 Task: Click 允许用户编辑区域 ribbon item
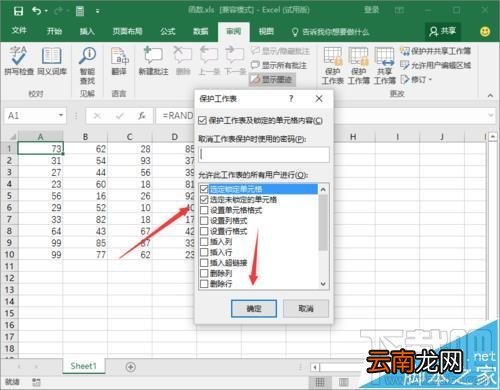[435, 65]
